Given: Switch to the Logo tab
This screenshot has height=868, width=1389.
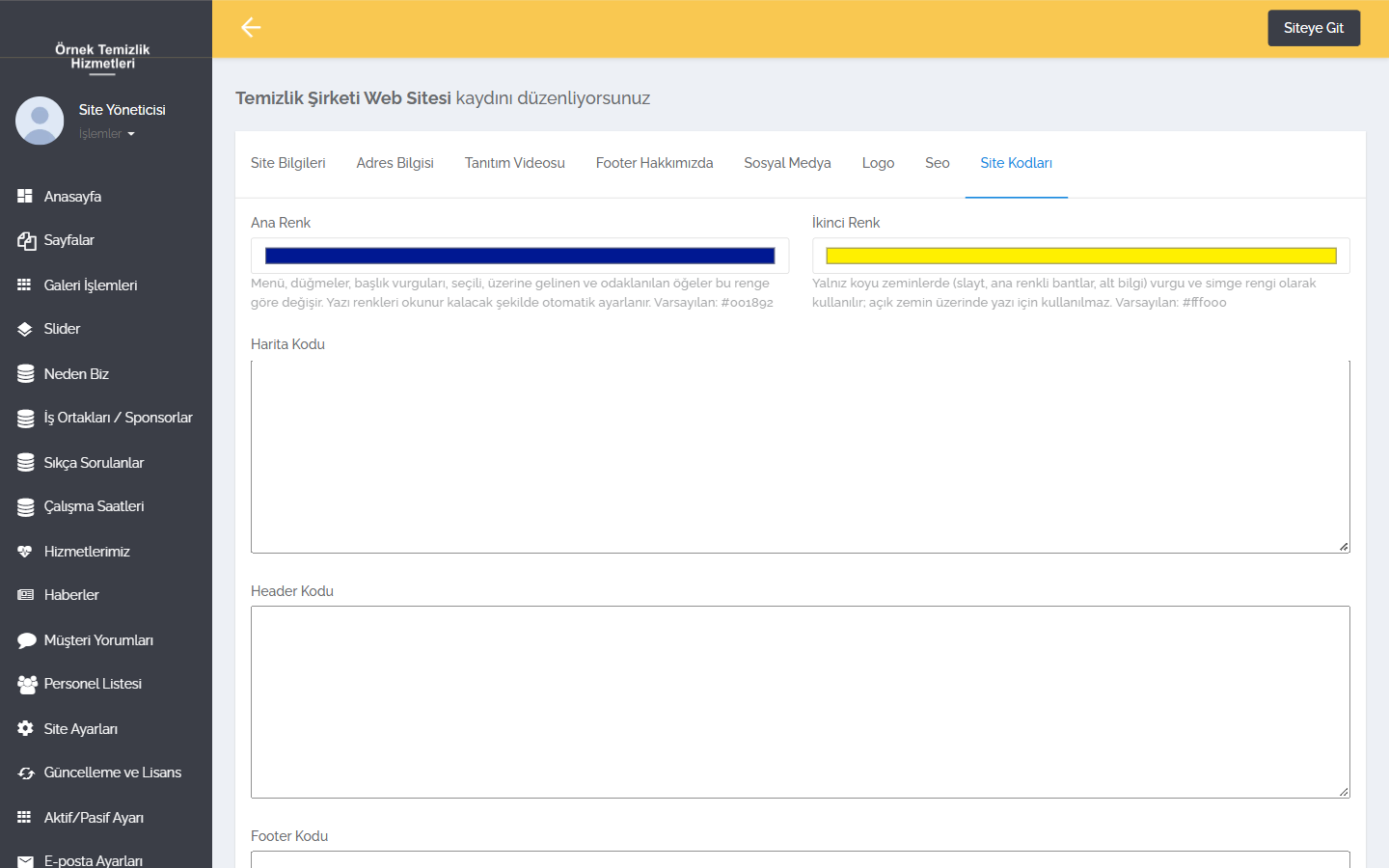Looking at the screenshot, I should coord(879,163).
